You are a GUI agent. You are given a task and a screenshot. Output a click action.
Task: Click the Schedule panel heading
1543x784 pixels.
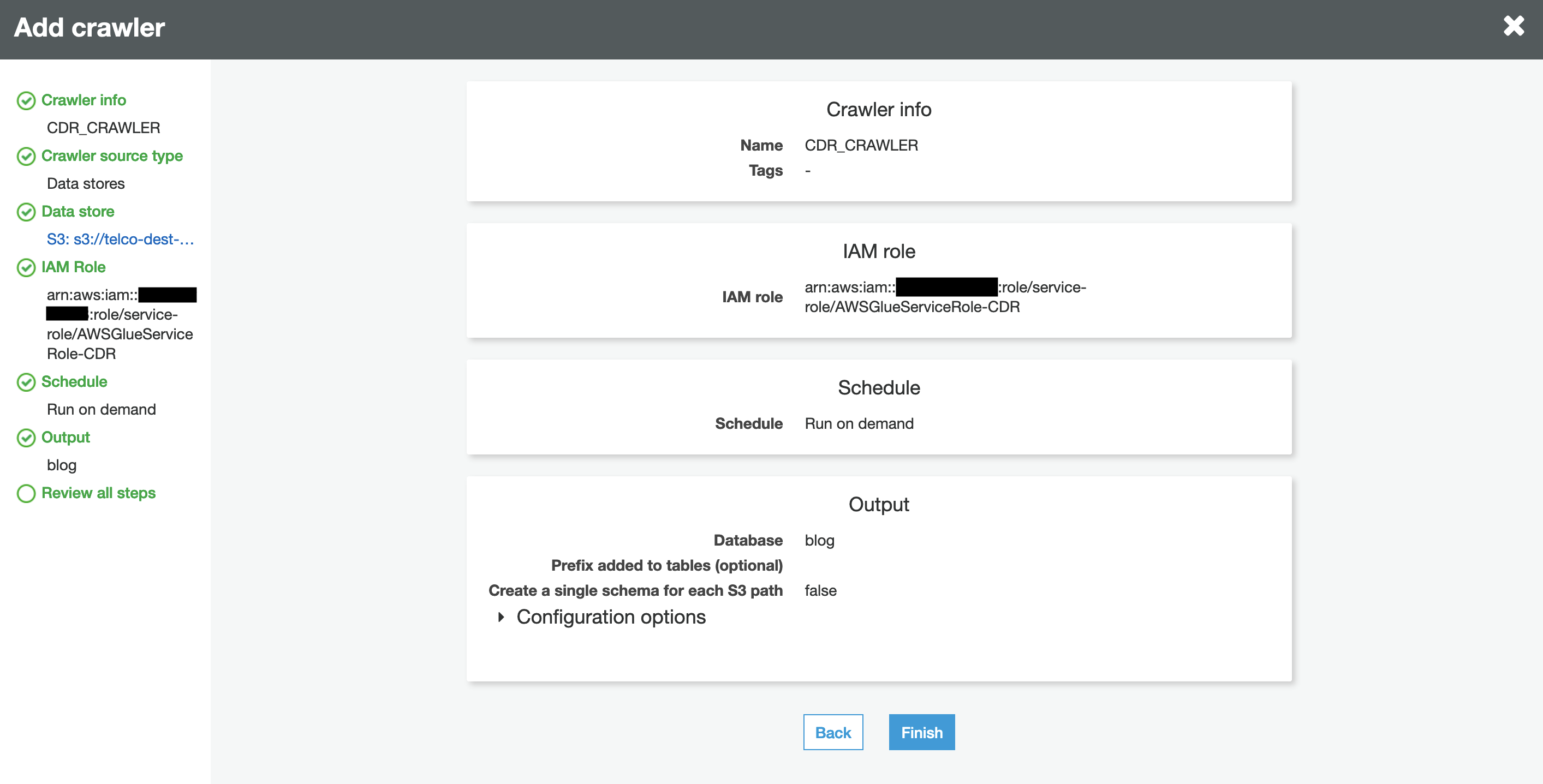click(x=879, y=387)
